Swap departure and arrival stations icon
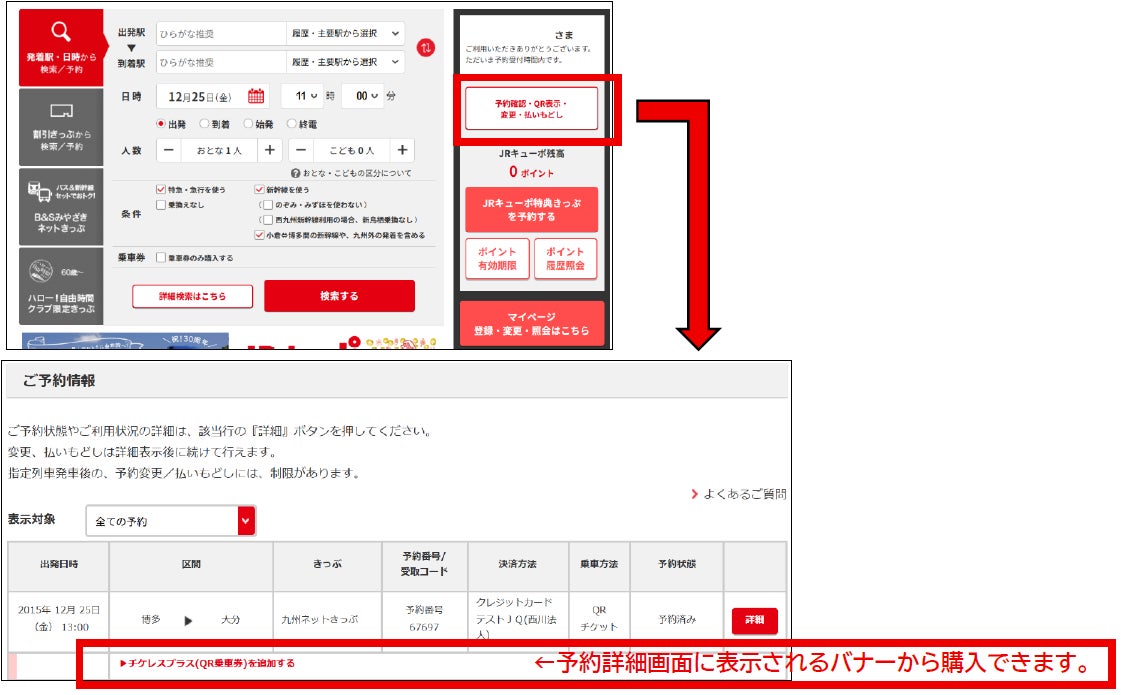The height and width of the screenshot is (695, 1121). (426, 48)
